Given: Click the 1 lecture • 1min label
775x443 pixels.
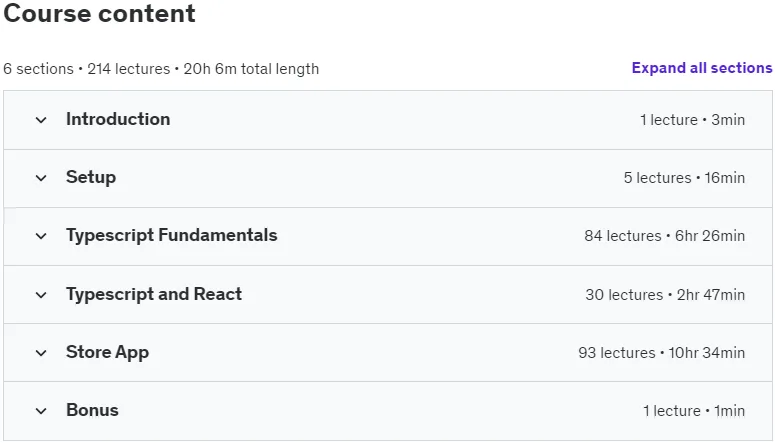Looking at the screenshot, I should pos(694,411).
